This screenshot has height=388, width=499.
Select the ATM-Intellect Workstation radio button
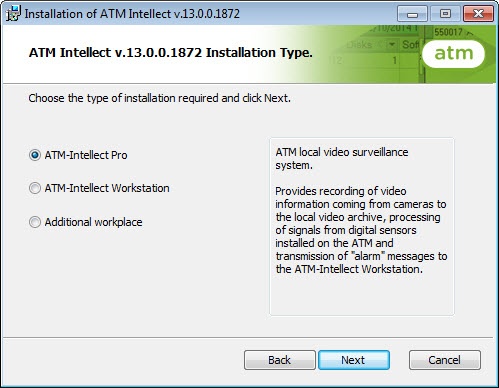click(x=35, y=188)
